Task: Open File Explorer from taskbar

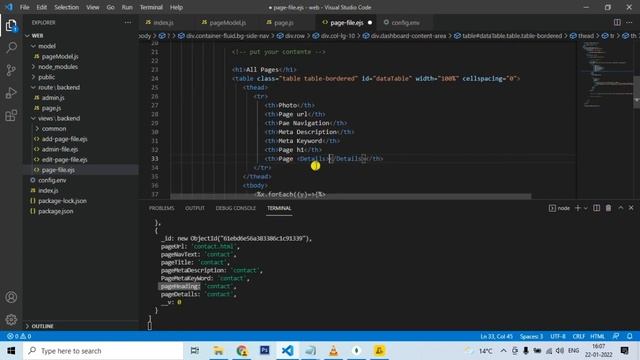Action: [218, 351]
